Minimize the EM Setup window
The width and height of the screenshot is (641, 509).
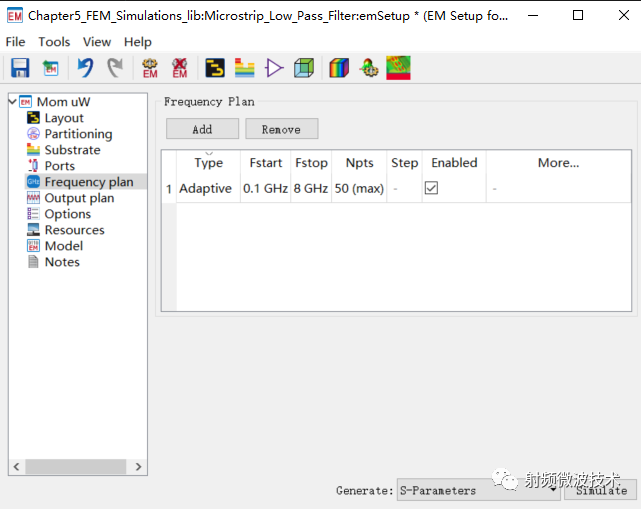(533, 16)
